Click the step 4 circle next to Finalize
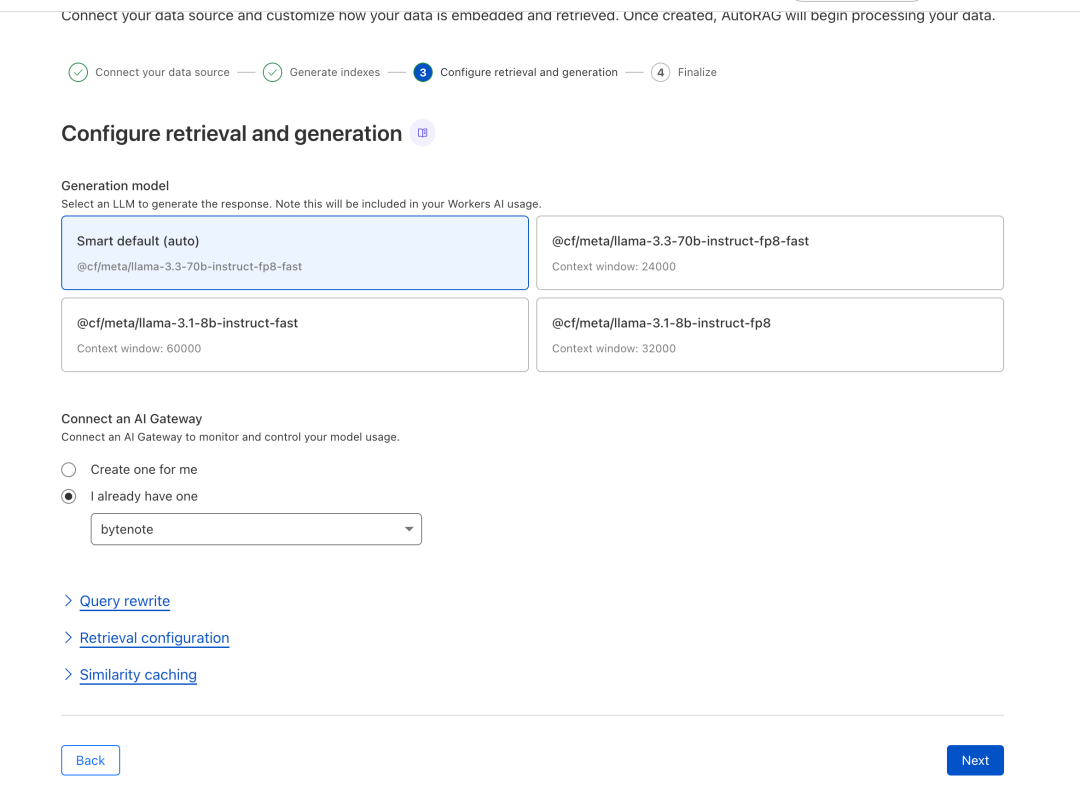The width and height of the screenshot is (1080, 793). [661, 72]
